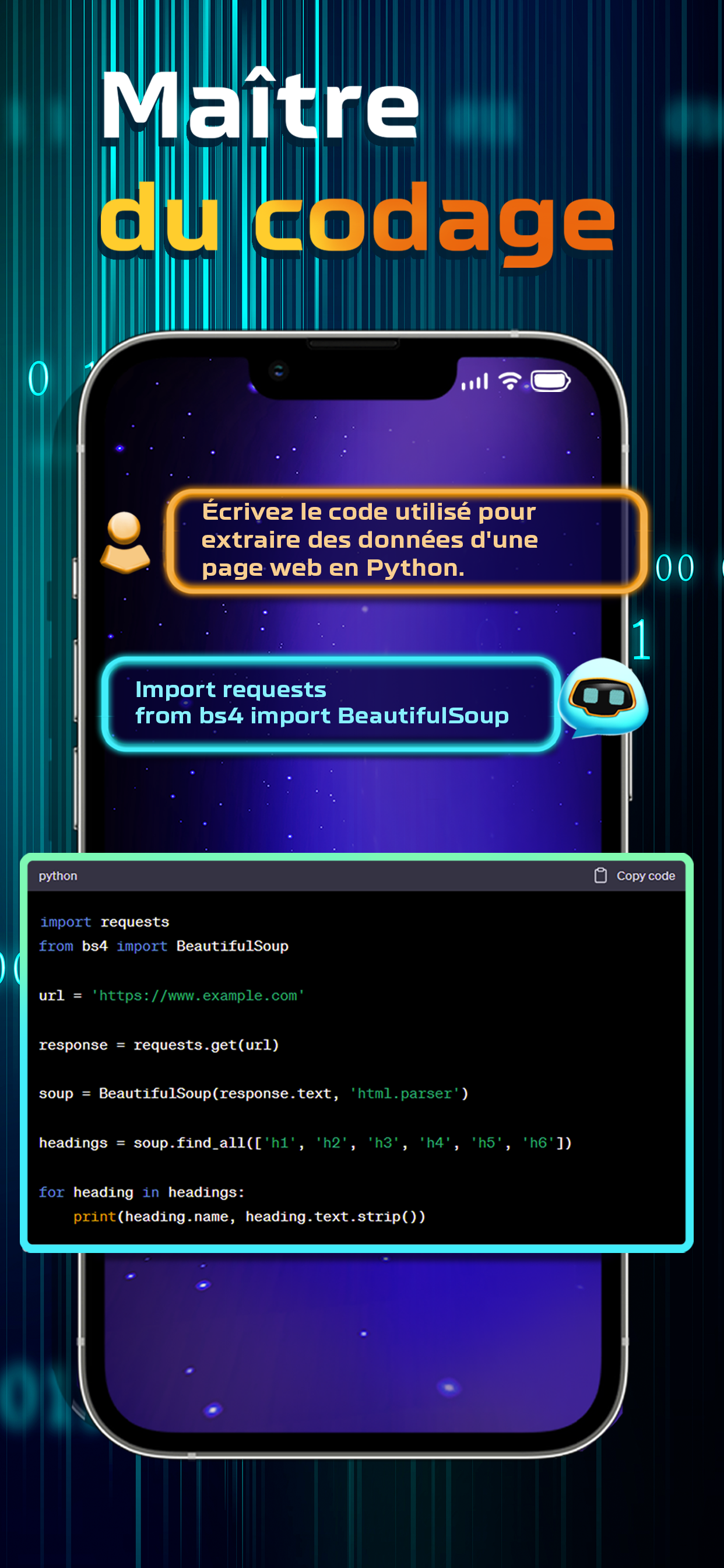Select the user message about extracting web data
This screenshot has width=724, height=1568.
[406, 541]
